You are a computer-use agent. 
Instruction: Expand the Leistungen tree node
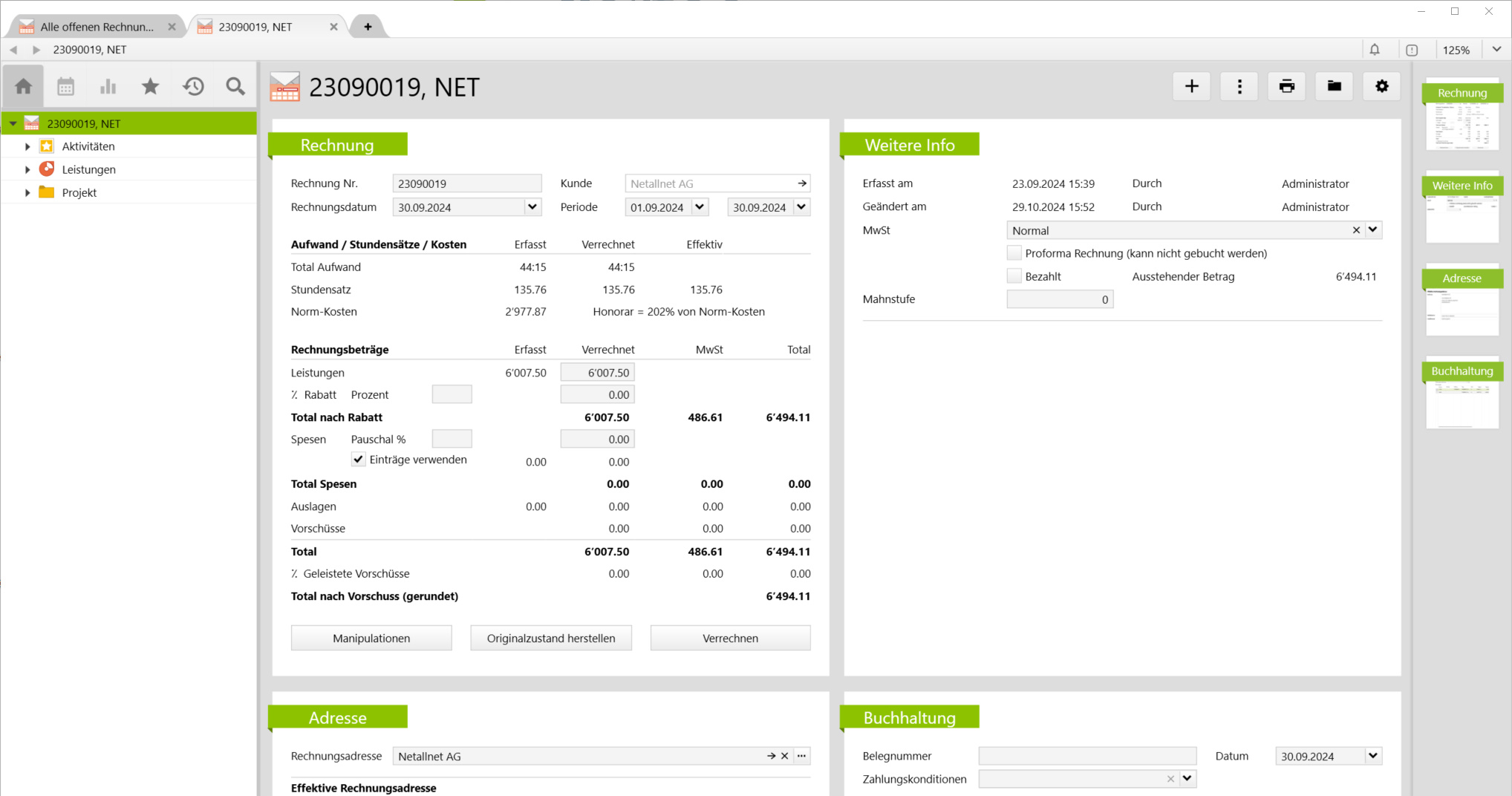coord(27,169)
